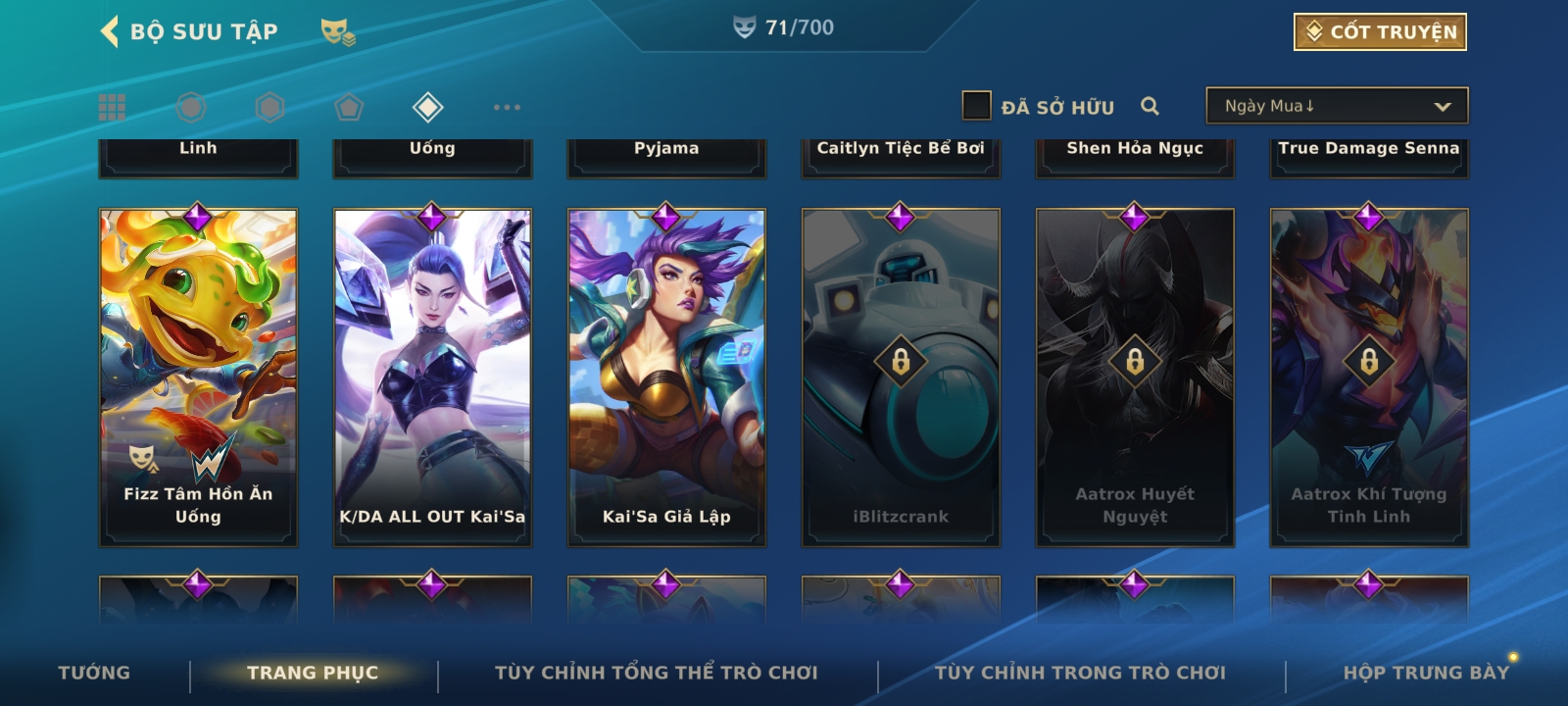Go back using the Bộ Sưu Tập arrow
This screenshot has height=706, width=1568.
(x=110, y=31)
